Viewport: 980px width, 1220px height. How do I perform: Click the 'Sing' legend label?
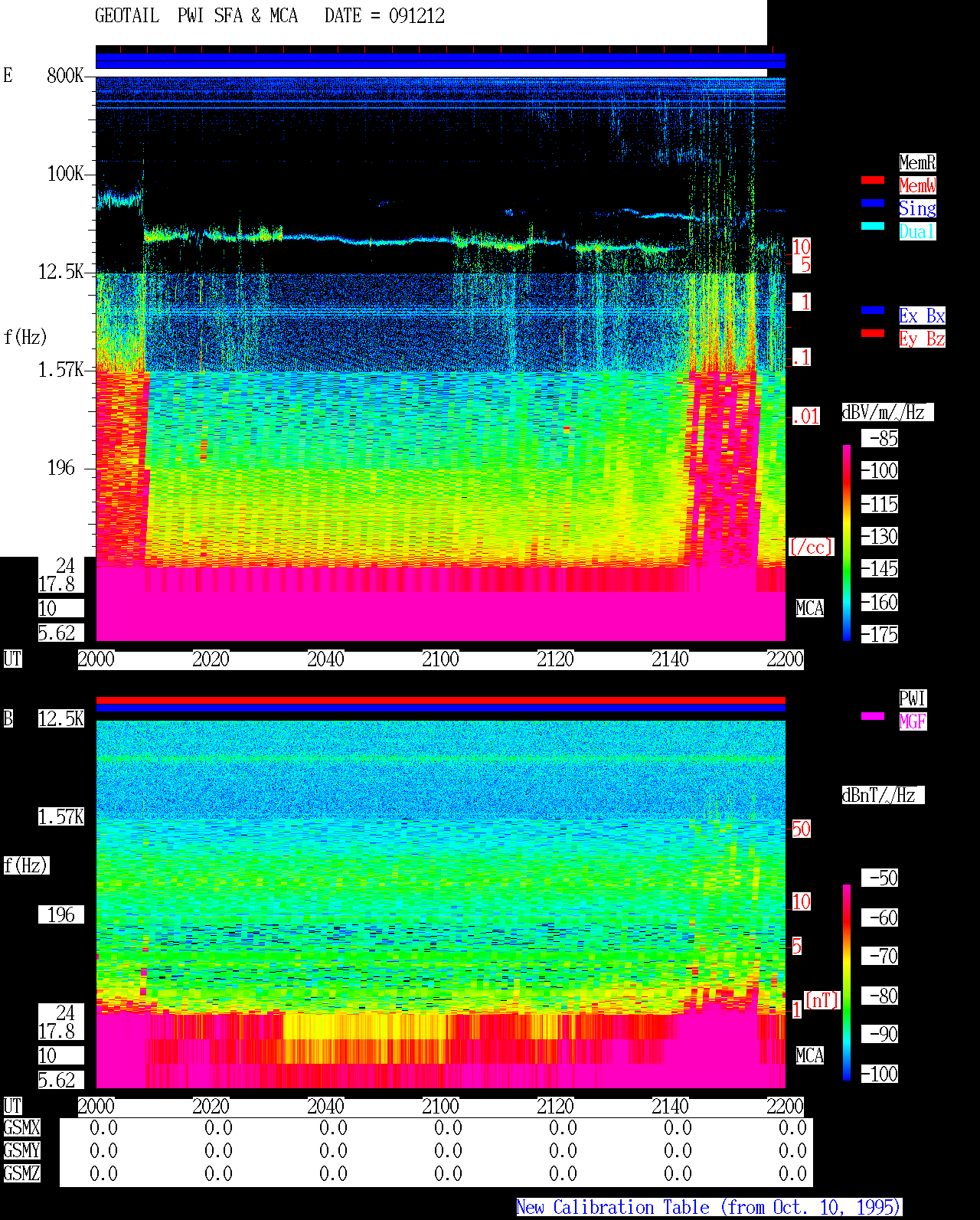[x=917, y=208]
